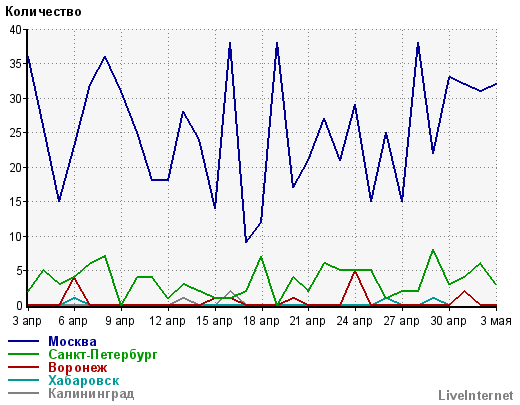Click the blue Москва legend line swatch
Screen dimensions: 520x405
click(x=23, y=341)
